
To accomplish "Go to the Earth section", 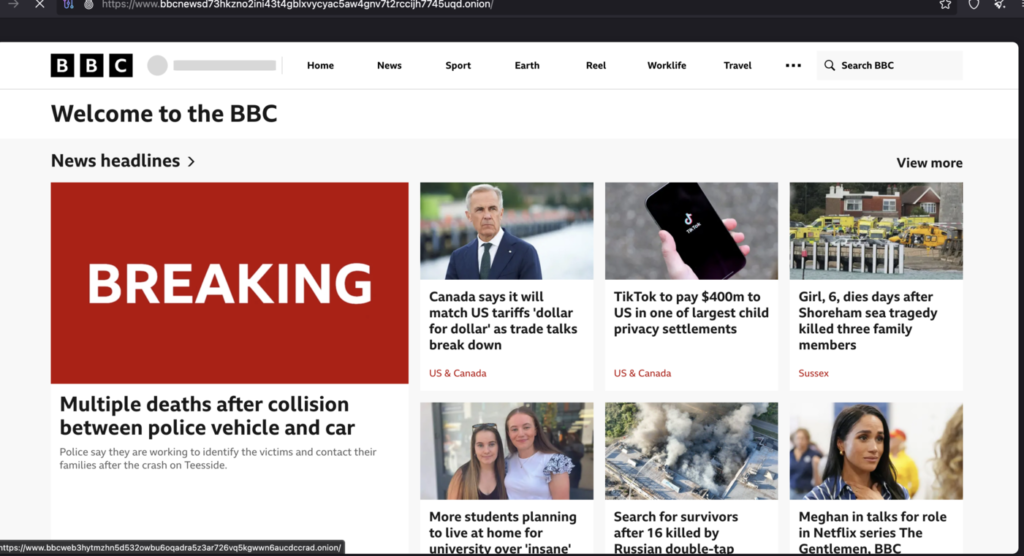I will click(527, 65).
